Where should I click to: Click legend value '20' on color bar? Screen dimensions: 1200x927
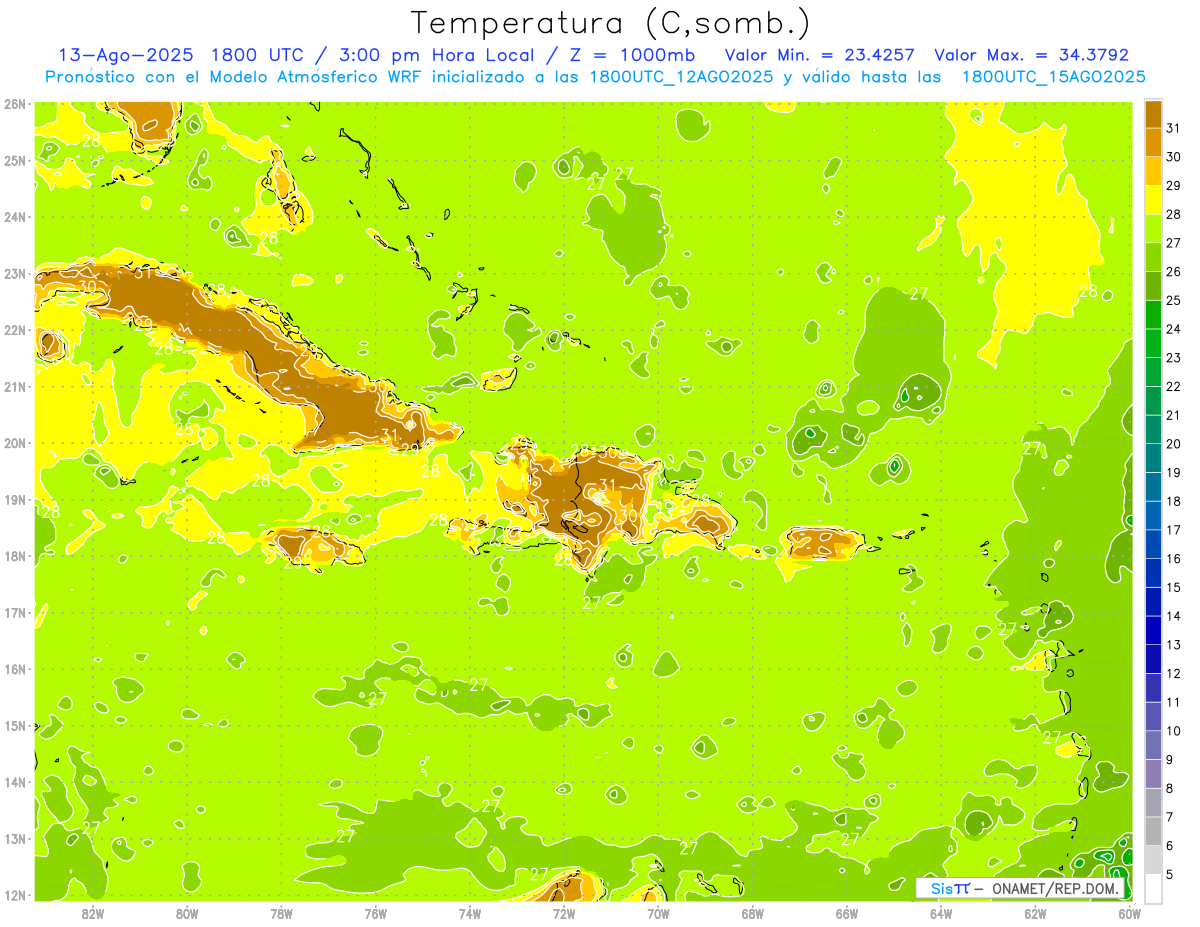click(x=1173, y=444)
